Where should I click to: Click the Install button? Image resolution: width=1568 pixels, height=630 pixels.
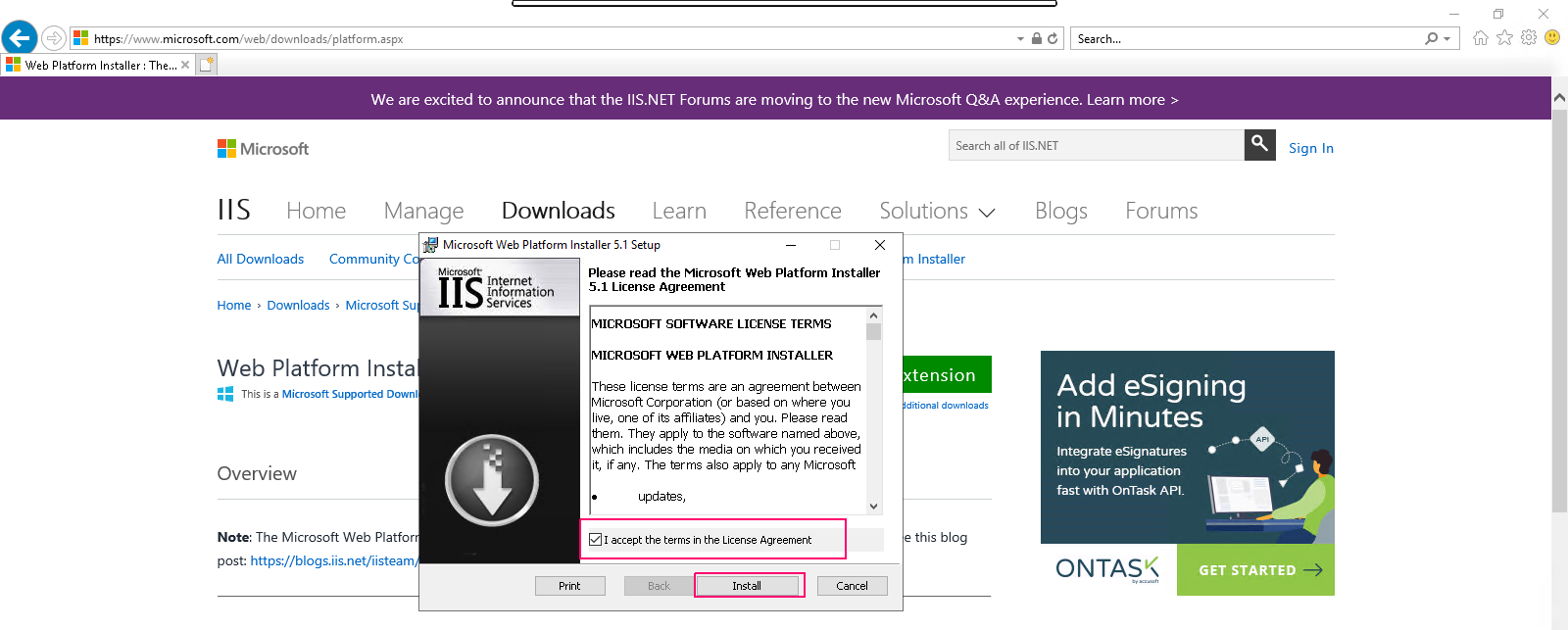[x=747, y=586]
